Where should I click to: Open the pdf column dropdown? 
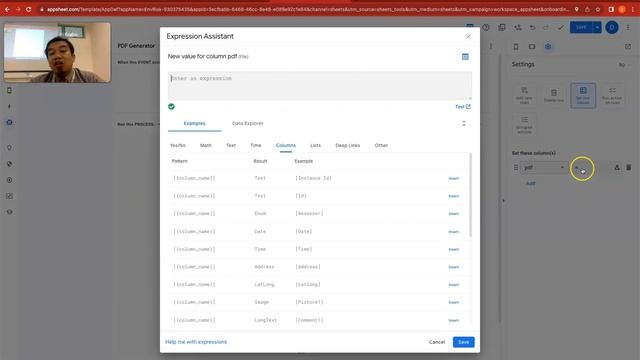[544, 167]
